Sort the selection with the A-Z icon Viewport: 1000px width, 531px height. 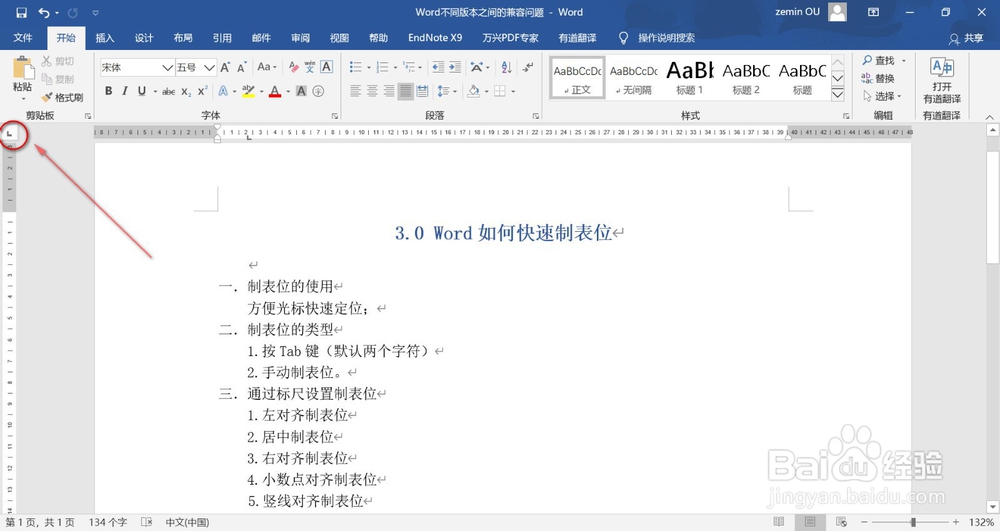click(x=506, y=67)
